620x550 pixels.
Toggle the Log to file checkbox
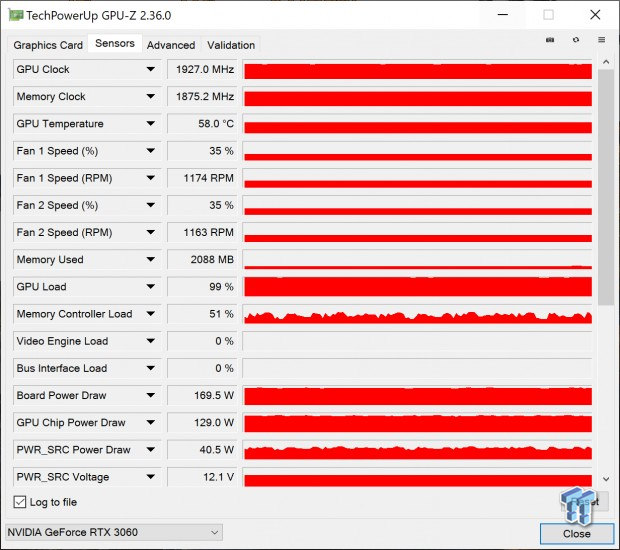20,502
